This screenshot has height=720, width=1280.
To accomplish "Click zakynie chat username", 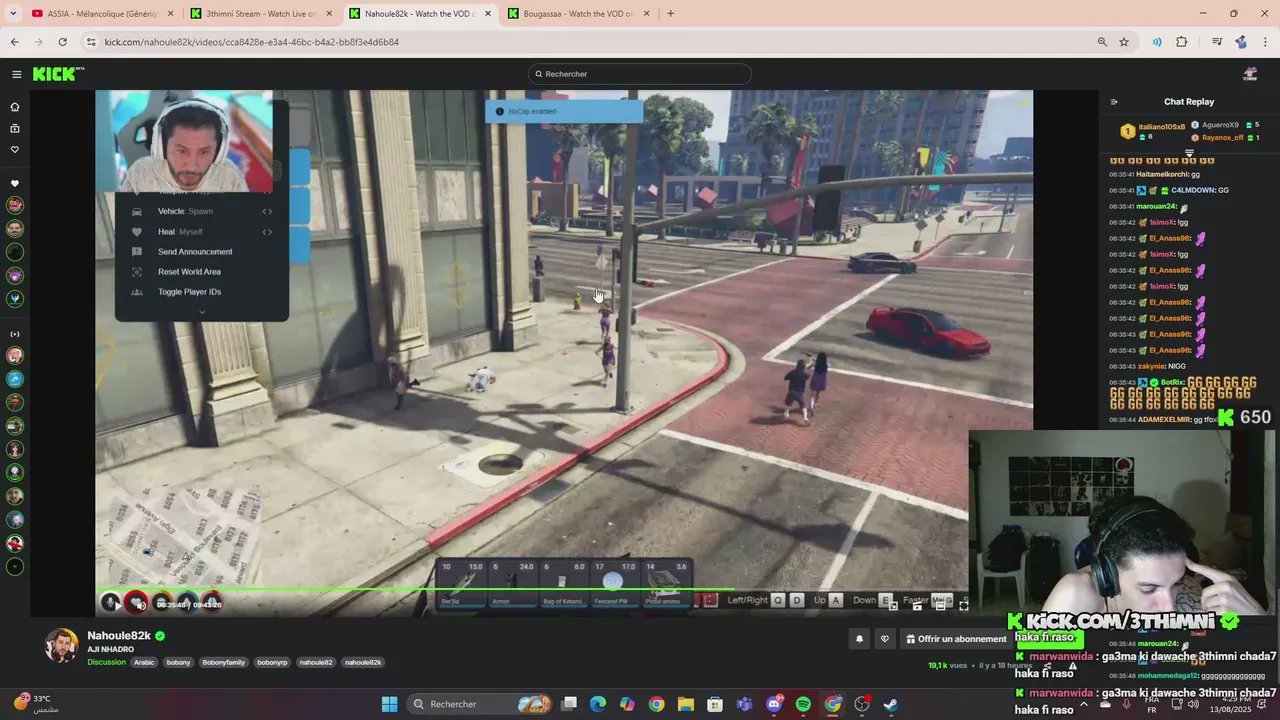I will 1151,366.
